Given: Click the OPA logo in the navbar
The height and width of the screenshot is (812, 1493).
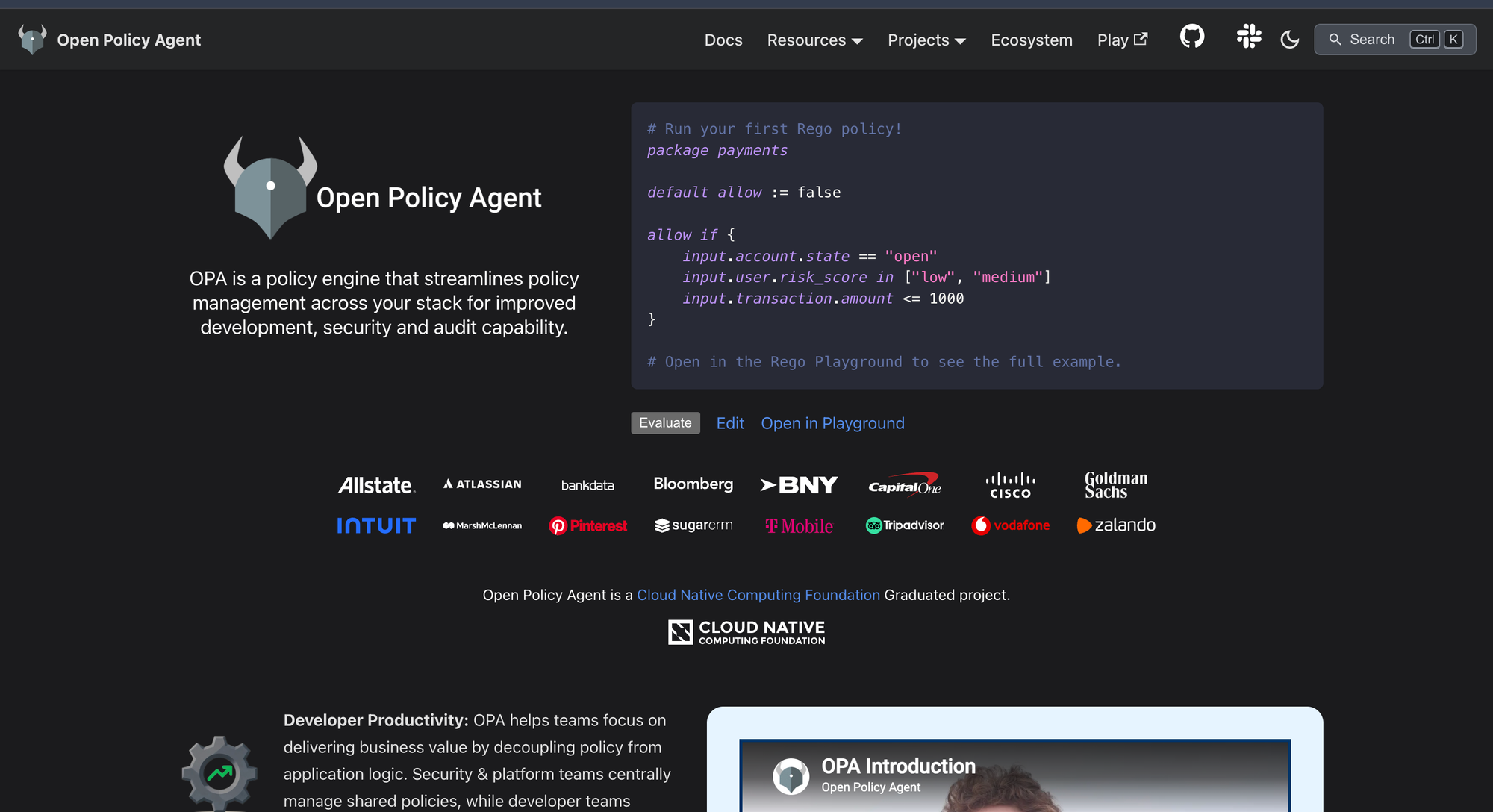Looking at the screenshot, I should 32,40.
